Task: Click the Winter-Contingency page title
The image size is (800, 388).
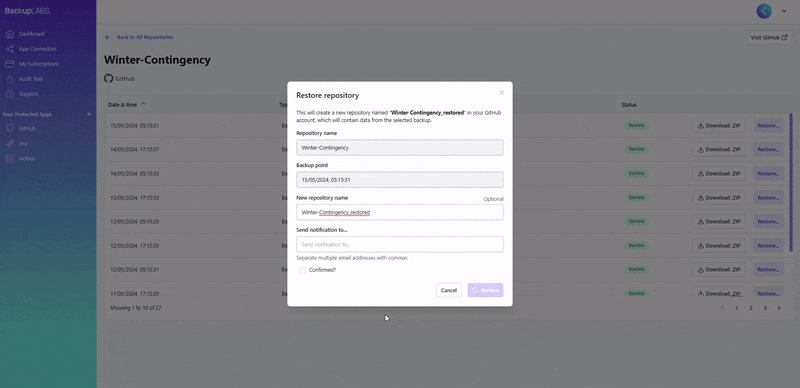Action: coord(157,60)
